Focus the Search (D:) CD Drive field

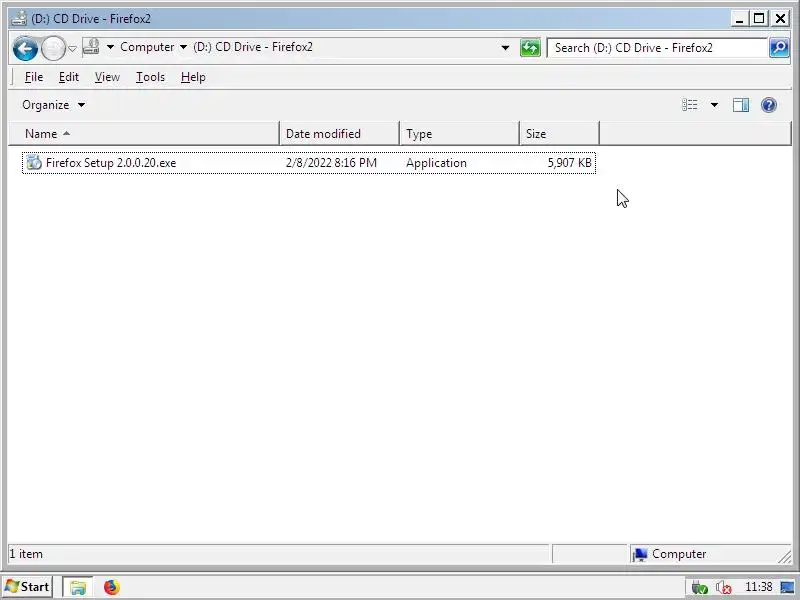657,48
